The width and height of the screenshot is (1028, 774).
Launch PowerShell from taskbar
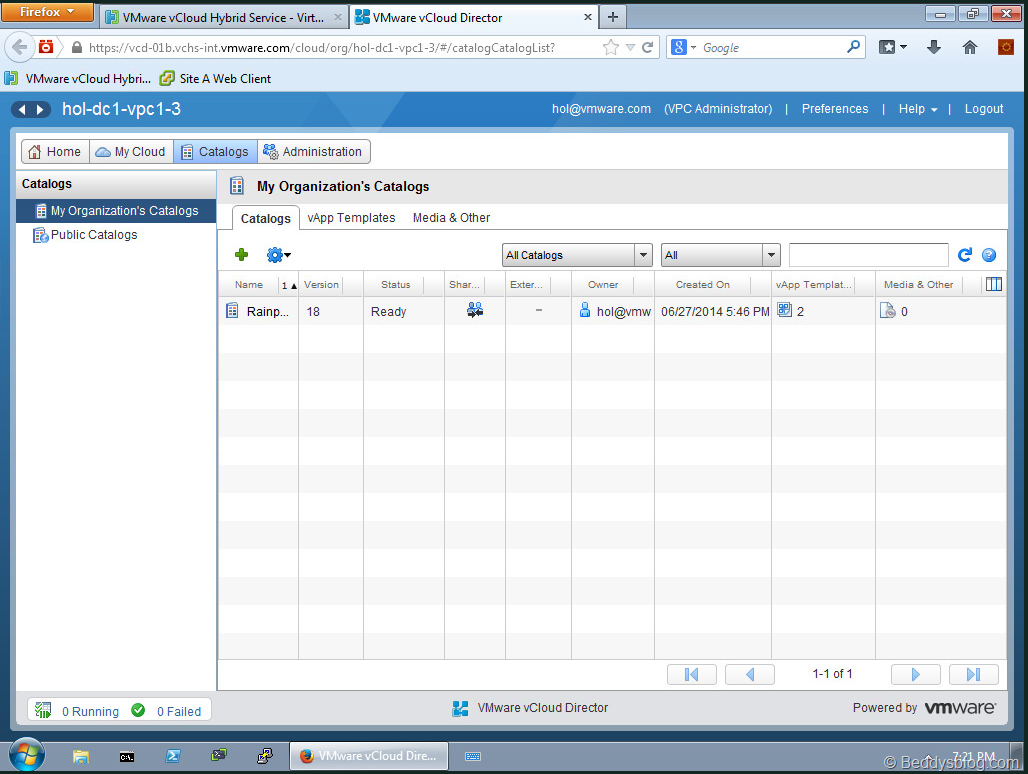(173, 756)
